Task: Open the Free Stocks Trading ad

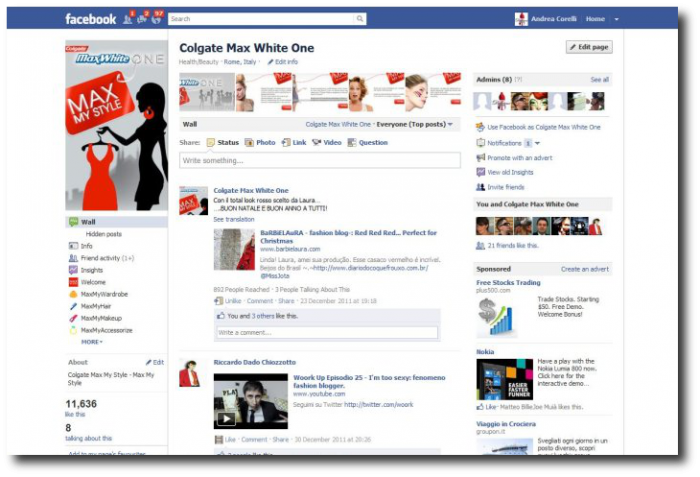Action: coord(508,282)
